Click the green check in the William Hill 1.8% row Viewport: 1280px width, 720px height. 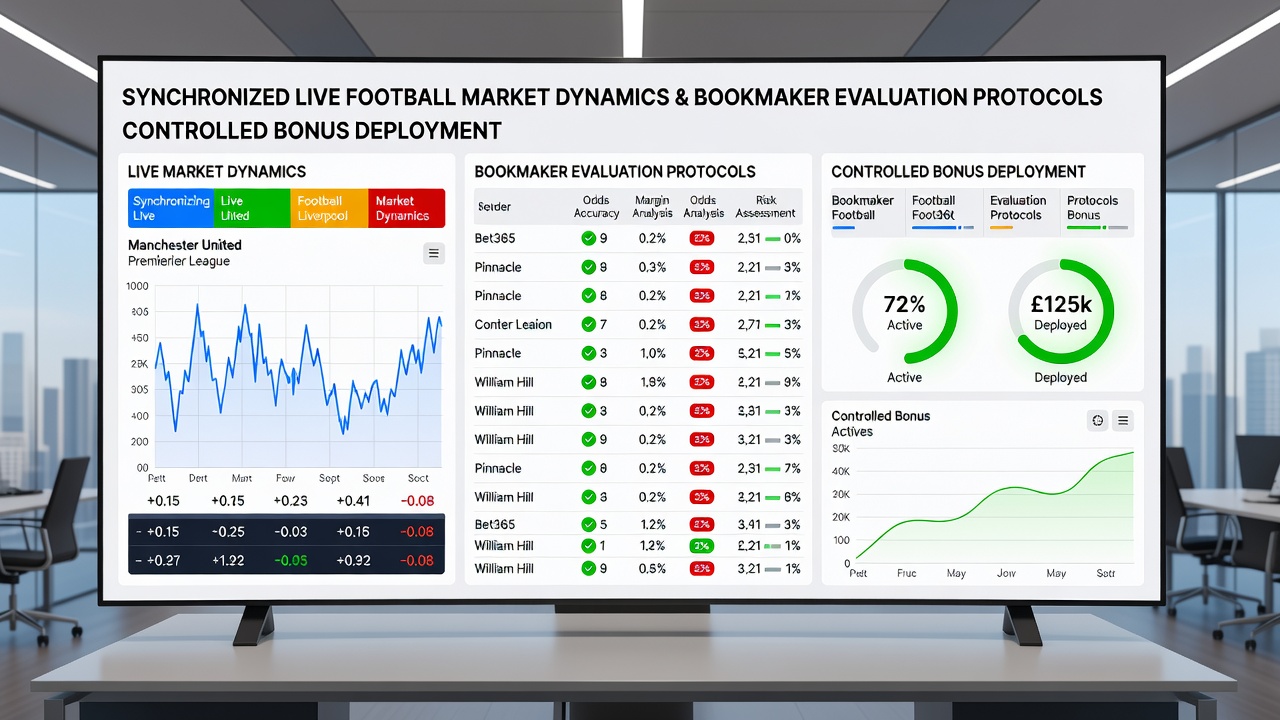pyautogui.click(x=588, y=382)
